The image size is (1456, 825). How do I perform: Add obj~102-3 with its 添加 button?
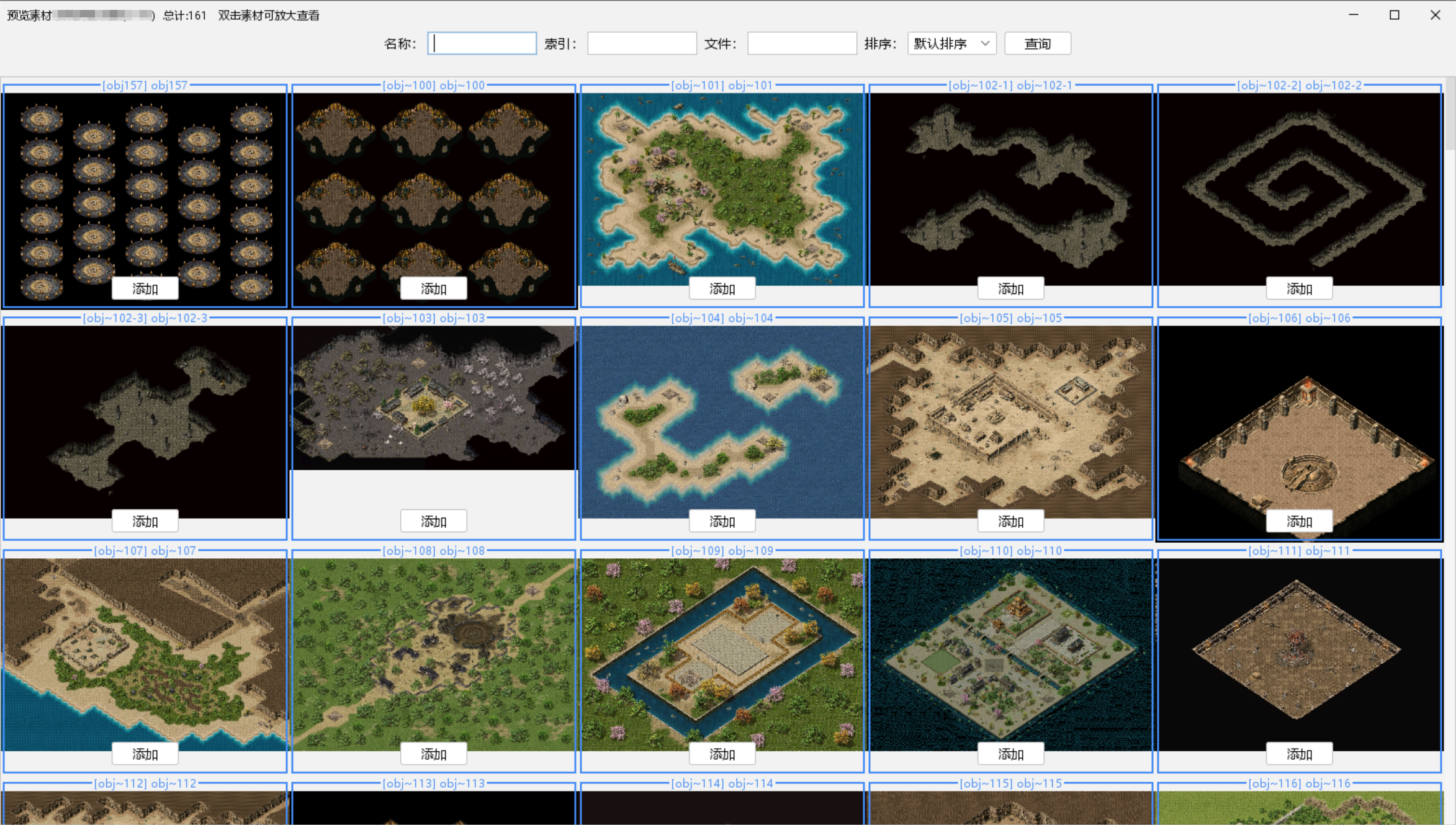point(145,521)
